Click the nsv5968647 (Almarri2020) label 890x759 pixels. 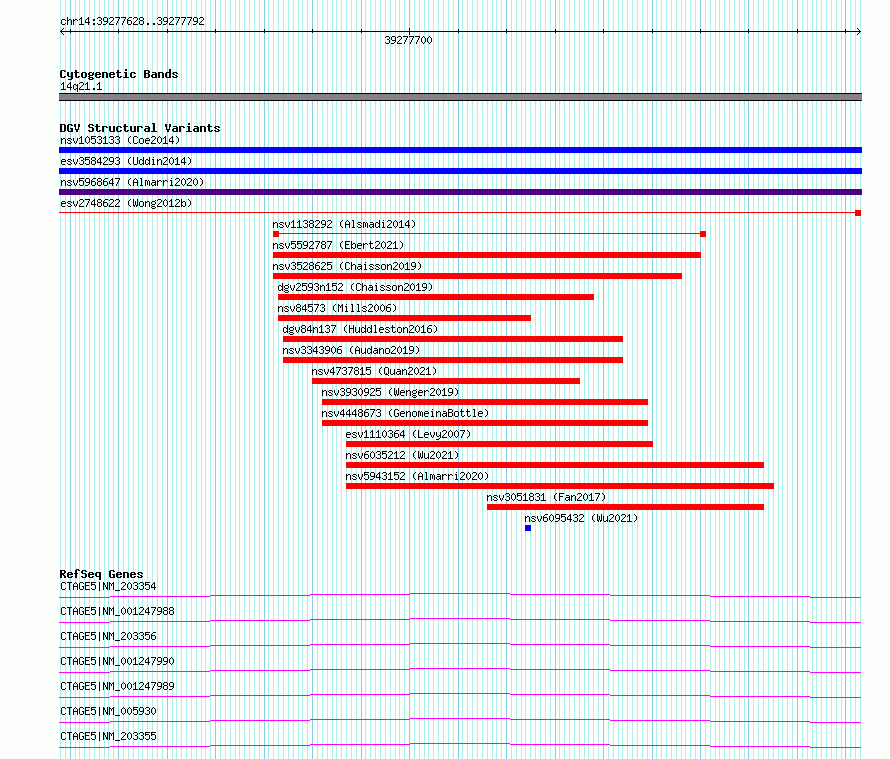[x=132, y=182]
